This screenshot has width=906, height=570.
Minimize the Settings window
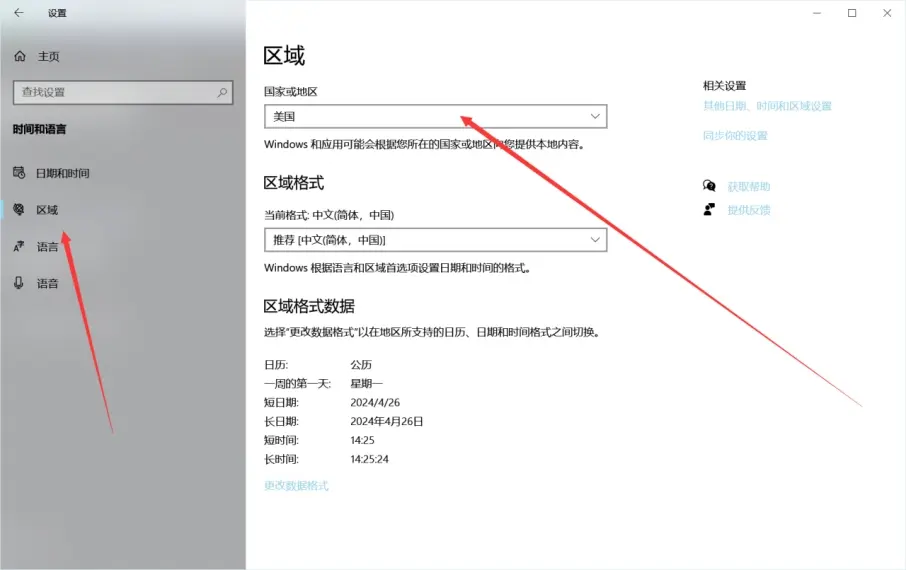[816, 13]
